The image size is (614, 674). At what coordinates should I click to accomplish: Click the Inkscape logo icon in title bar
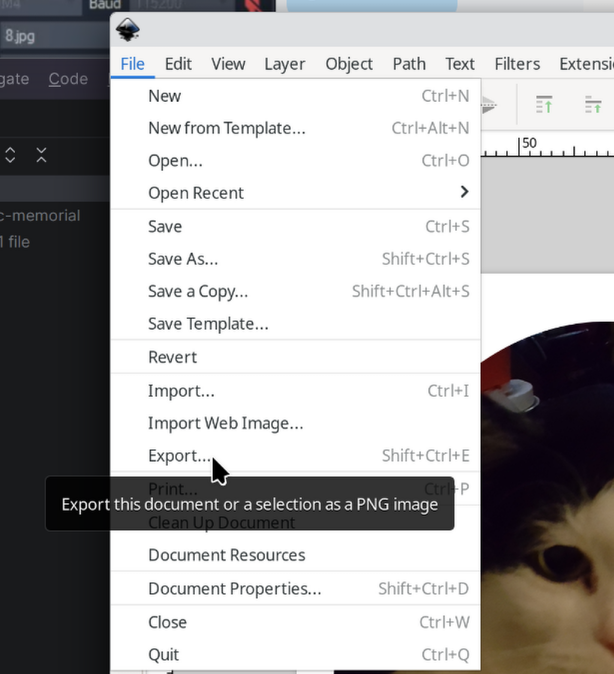128,30
